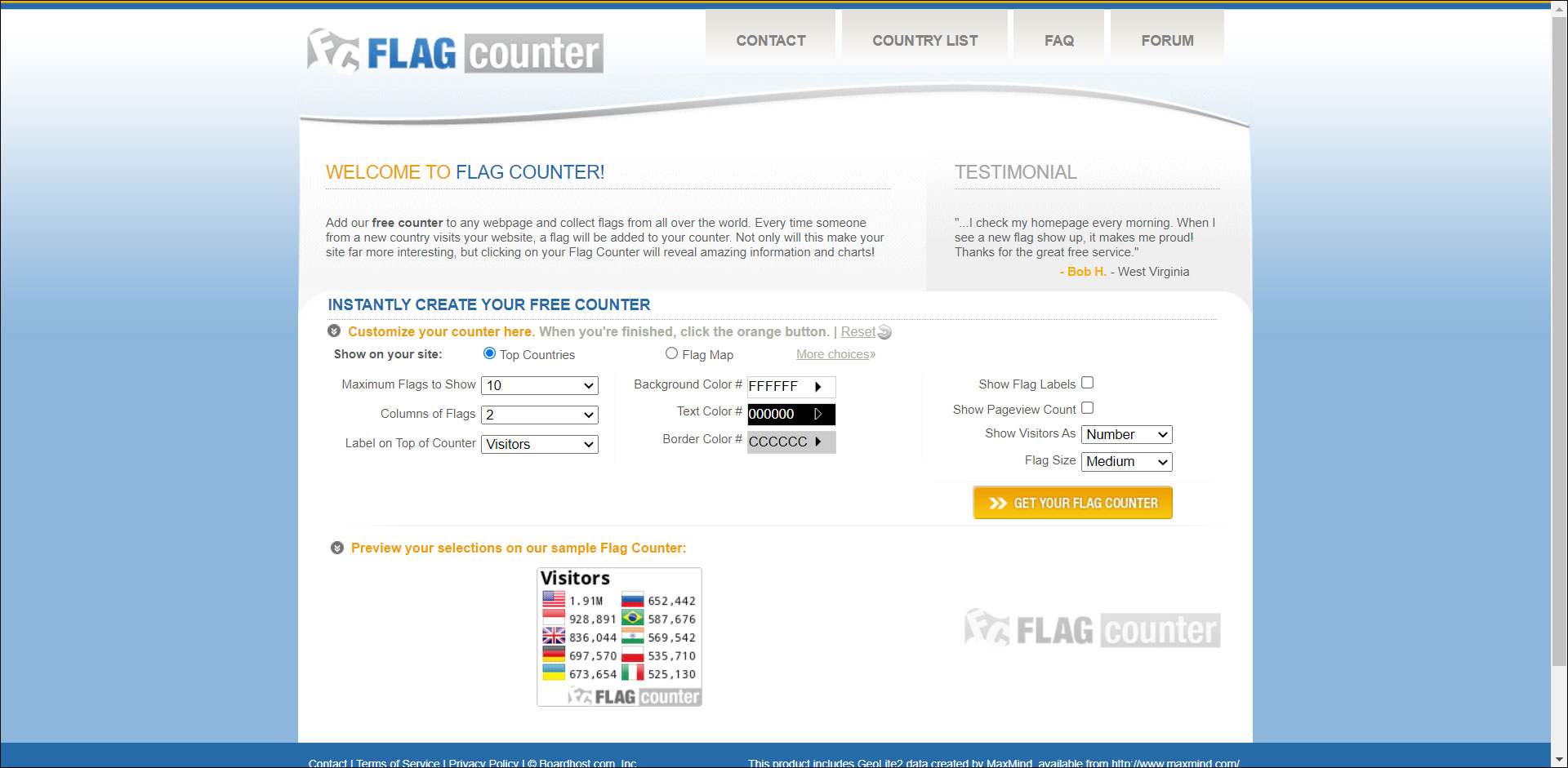Click the Russia flag in preview

tap(633, 600)
